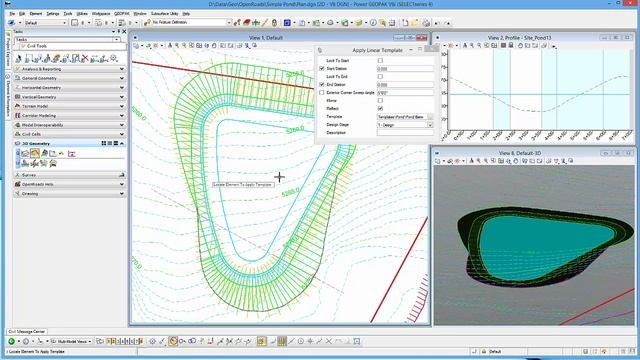Viewport: 640px width, 360px height.
Task: Open the Element Information side tab
Action: tap(8, 96)
